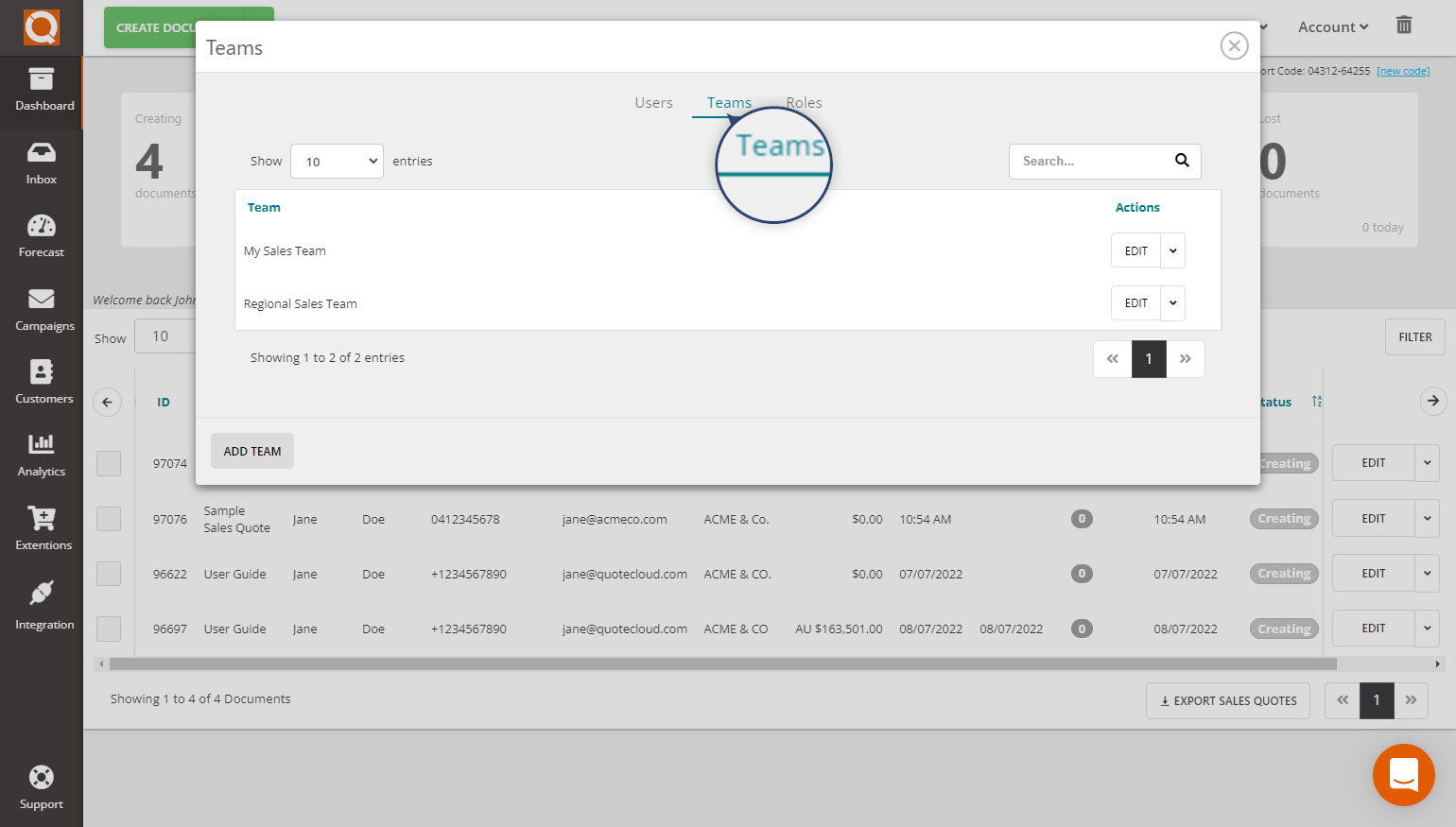The width and height of the screenshot is (1456, 827).
Task: Navigate to Customers in the sidebar
Action: [x=41, y=383]
